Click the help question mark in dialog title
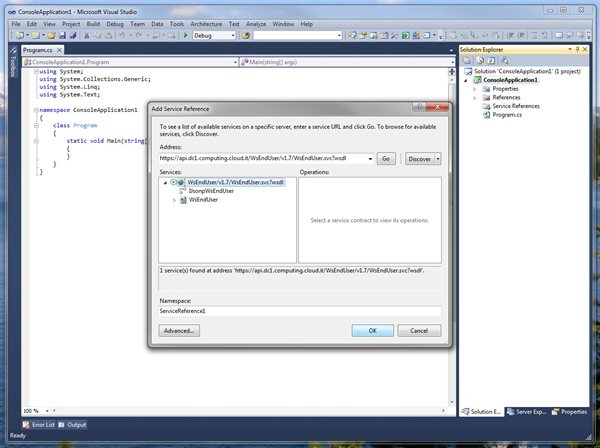Image resolution: width=600 pixels, height=448 pixels. point(419,107)
